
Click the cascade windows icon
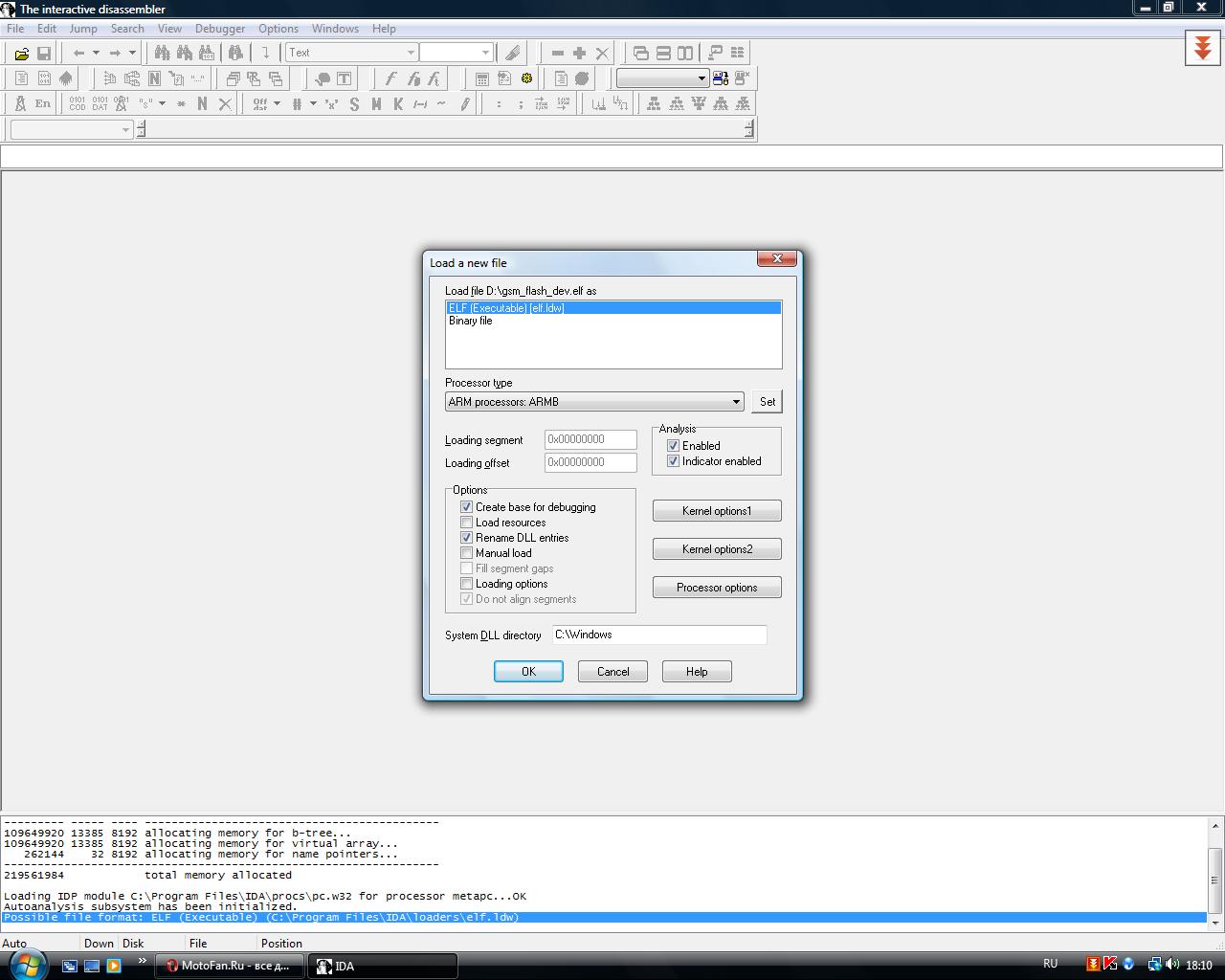pyautogui.click(x=641, y=53)
